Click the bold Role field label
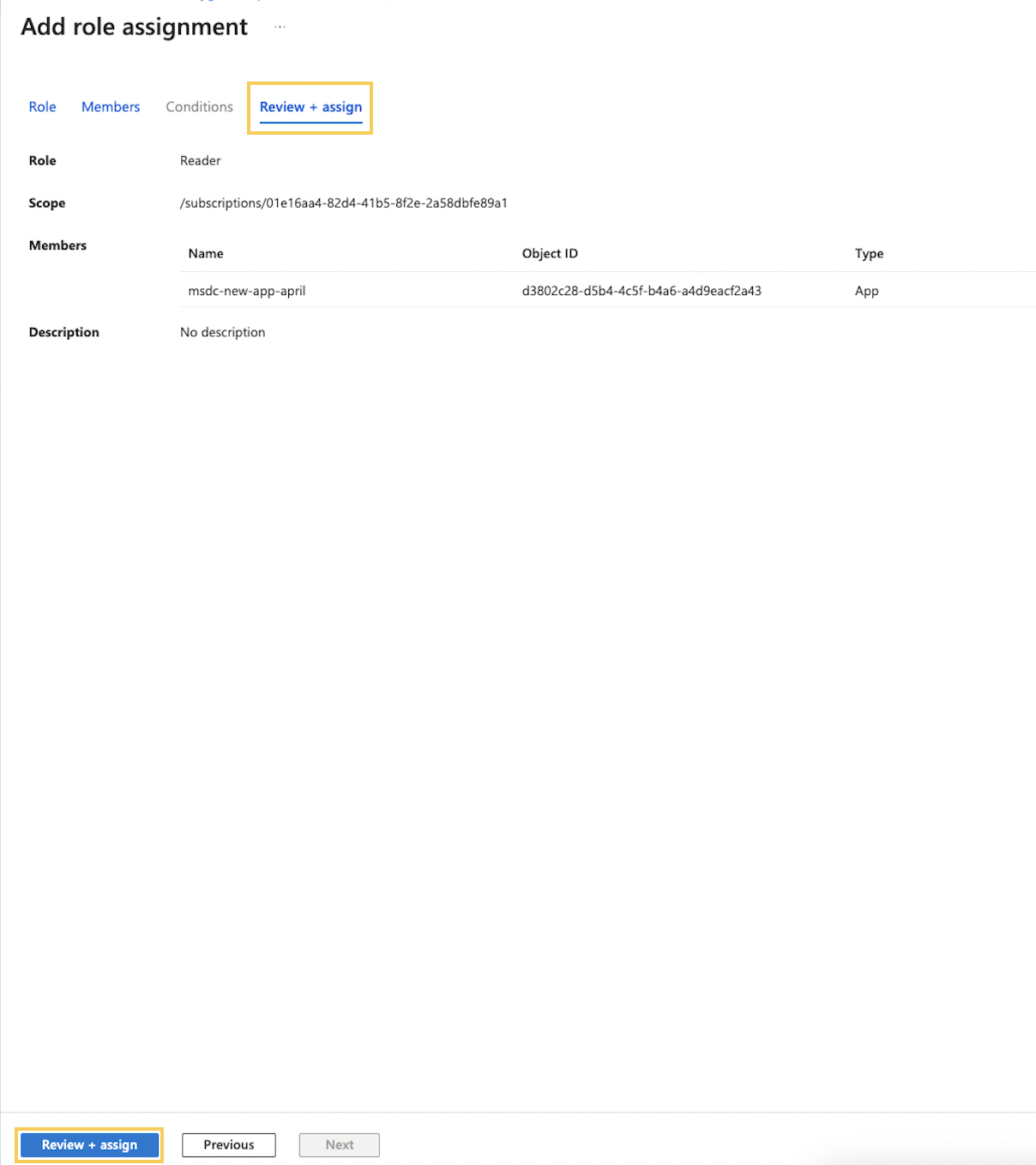 point(42,160)
